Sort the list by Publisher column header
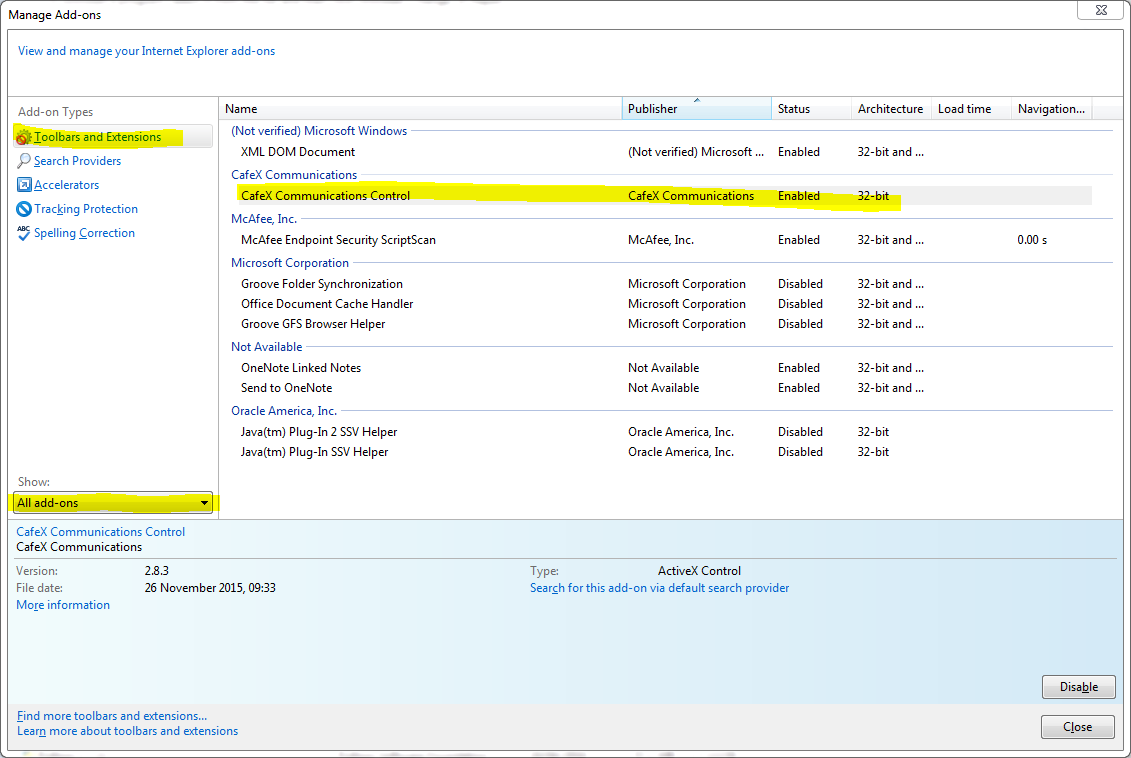This screenshot has height=758, width=1131. pyautogui.click(x=697, y=109)
